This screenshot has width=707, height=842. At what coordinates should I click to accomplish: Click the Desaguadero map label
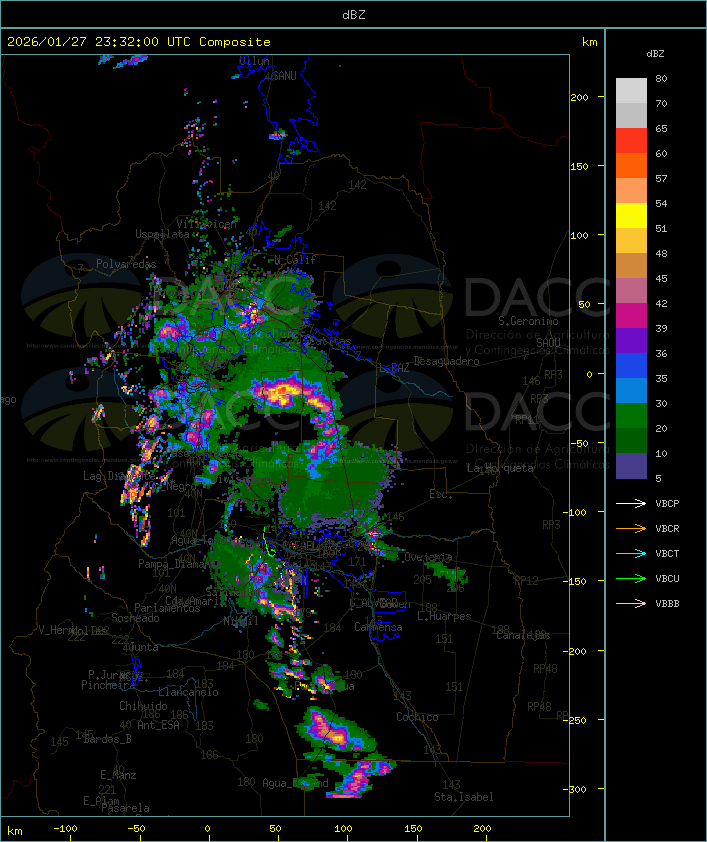coord(446,361)
